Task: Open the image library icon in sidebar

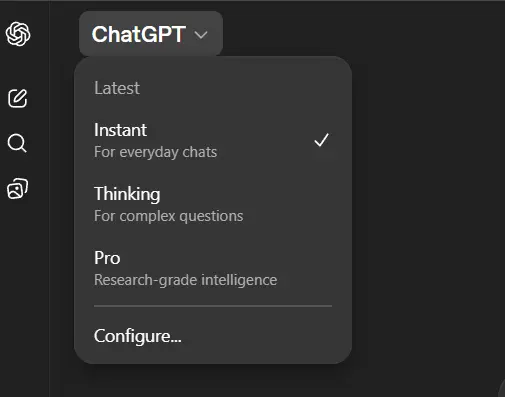Action: pos(18,188)
